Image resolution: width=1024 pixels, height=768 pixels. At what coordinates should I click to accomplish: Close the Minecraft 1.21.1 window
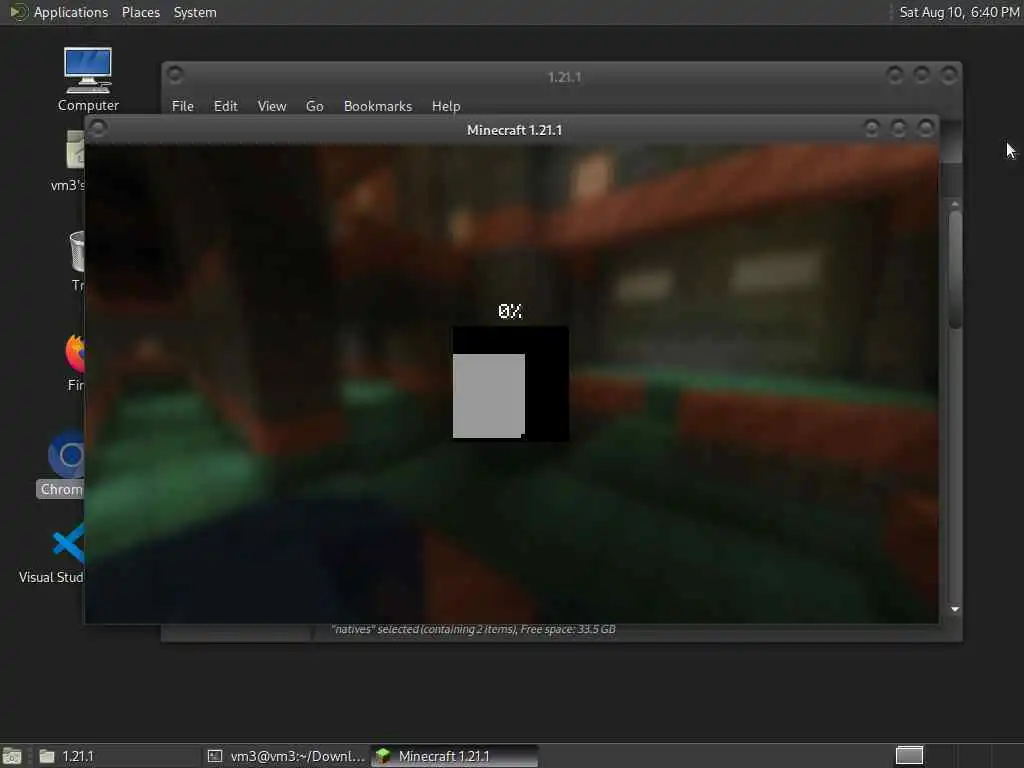click(x=925, y=128)
